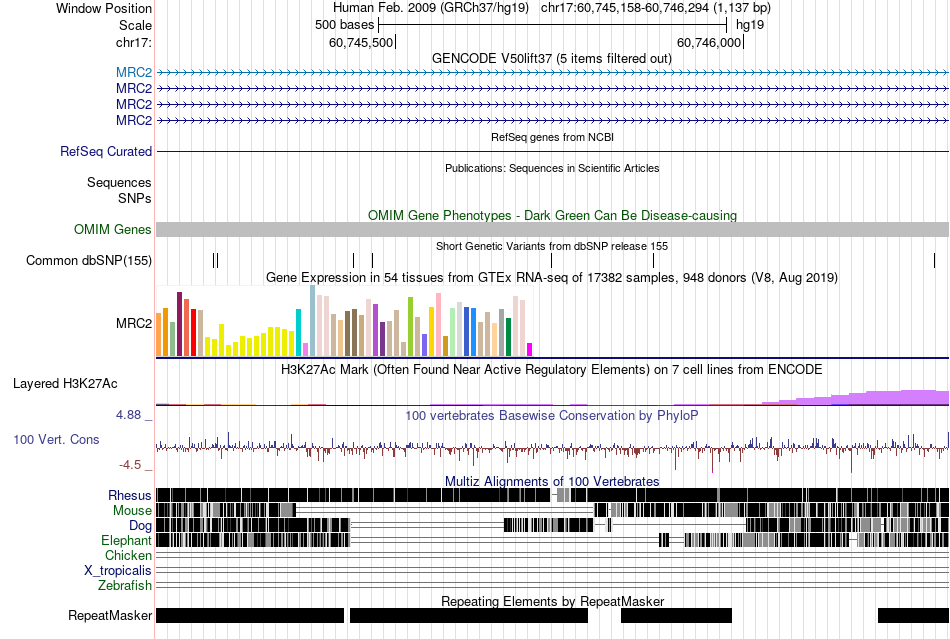Select the light-blue MRC2 transcript label
The height and width of the screenshot is (639, 950).
134,72
